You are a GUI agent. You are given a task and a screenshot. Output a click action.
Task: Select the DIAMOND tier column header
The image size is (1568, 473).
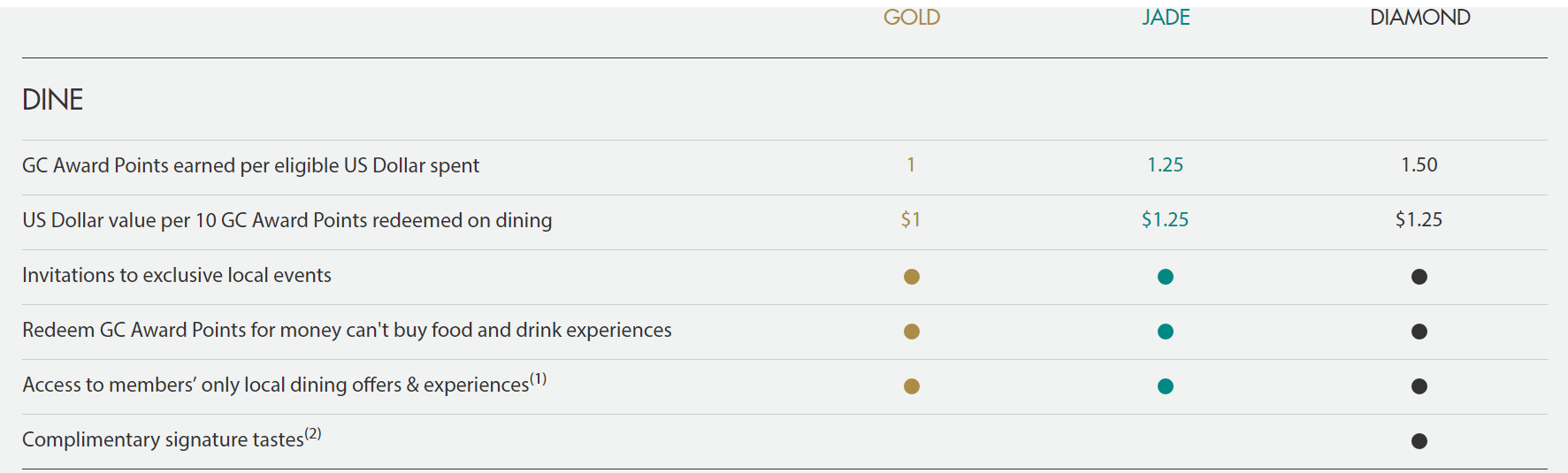click(x=1419, y=17)
